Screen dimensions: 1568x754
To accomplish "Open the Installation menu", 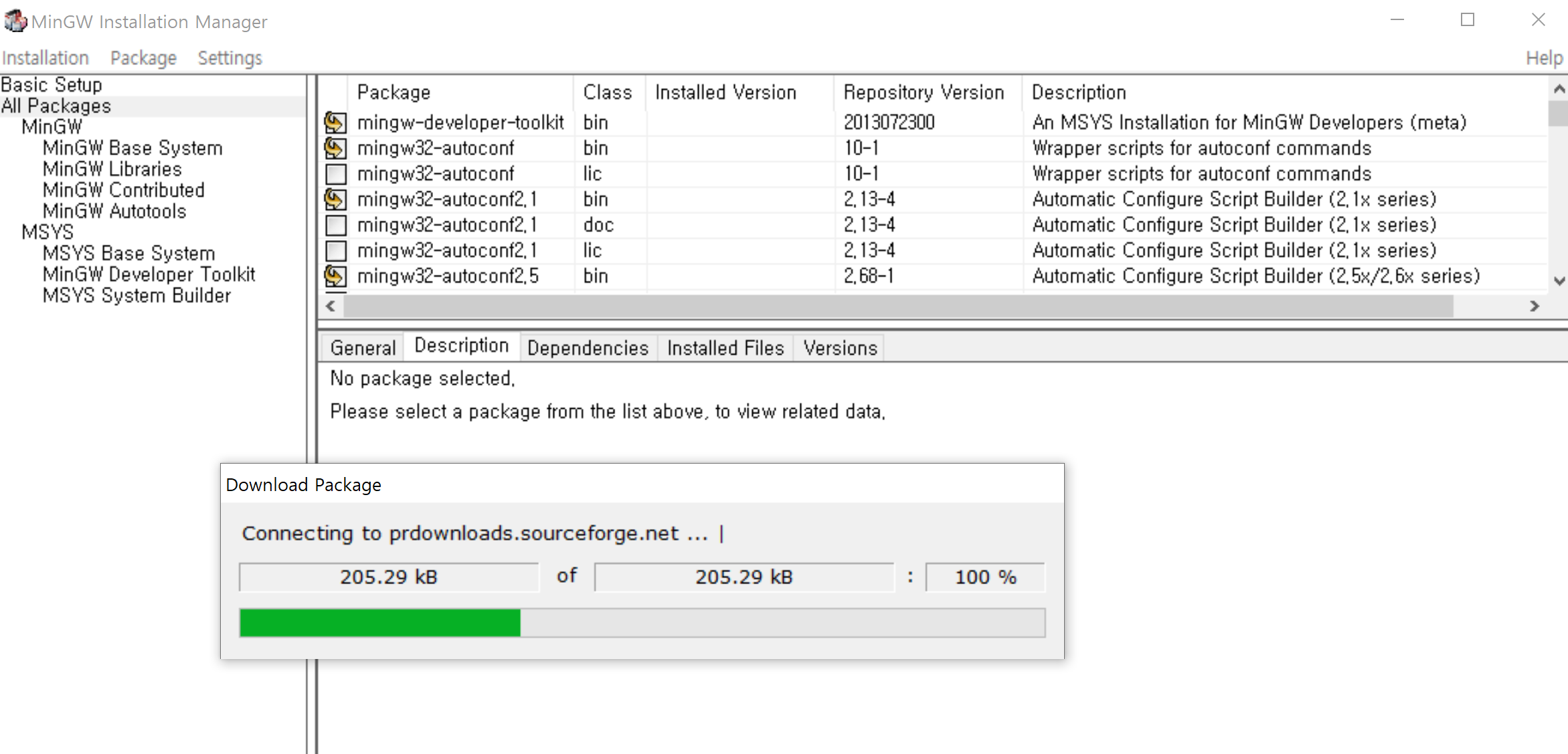I will (46, 58).
